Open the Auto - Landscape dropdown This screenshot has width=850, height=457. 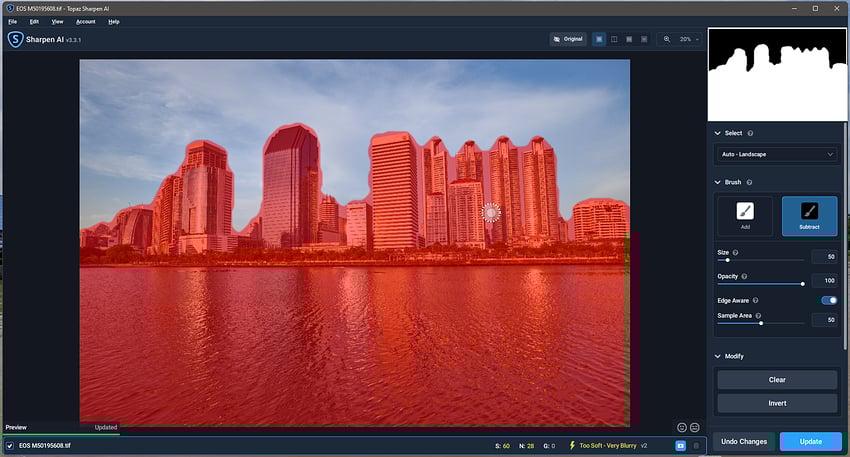click(x=777, y=154)
